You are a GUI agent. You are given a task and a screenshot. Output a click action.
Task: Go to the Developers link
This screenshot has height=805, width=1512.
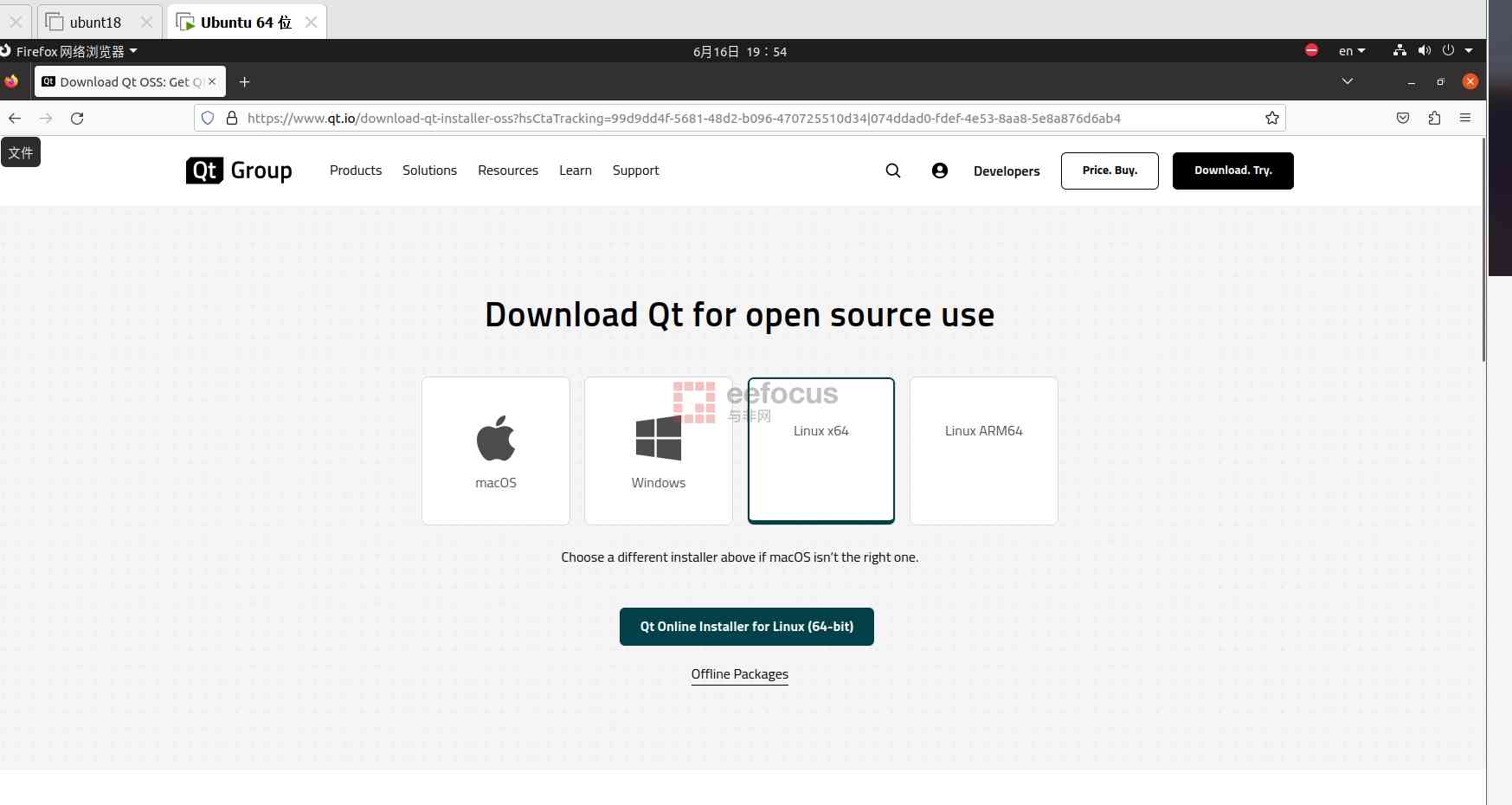(x=1007, y=171)
